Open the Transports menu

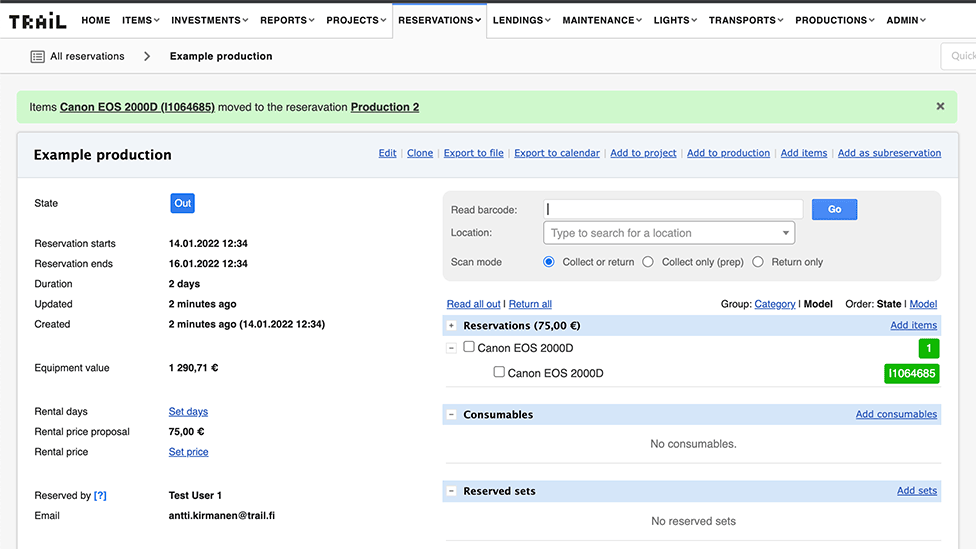(x=746, y=21)
